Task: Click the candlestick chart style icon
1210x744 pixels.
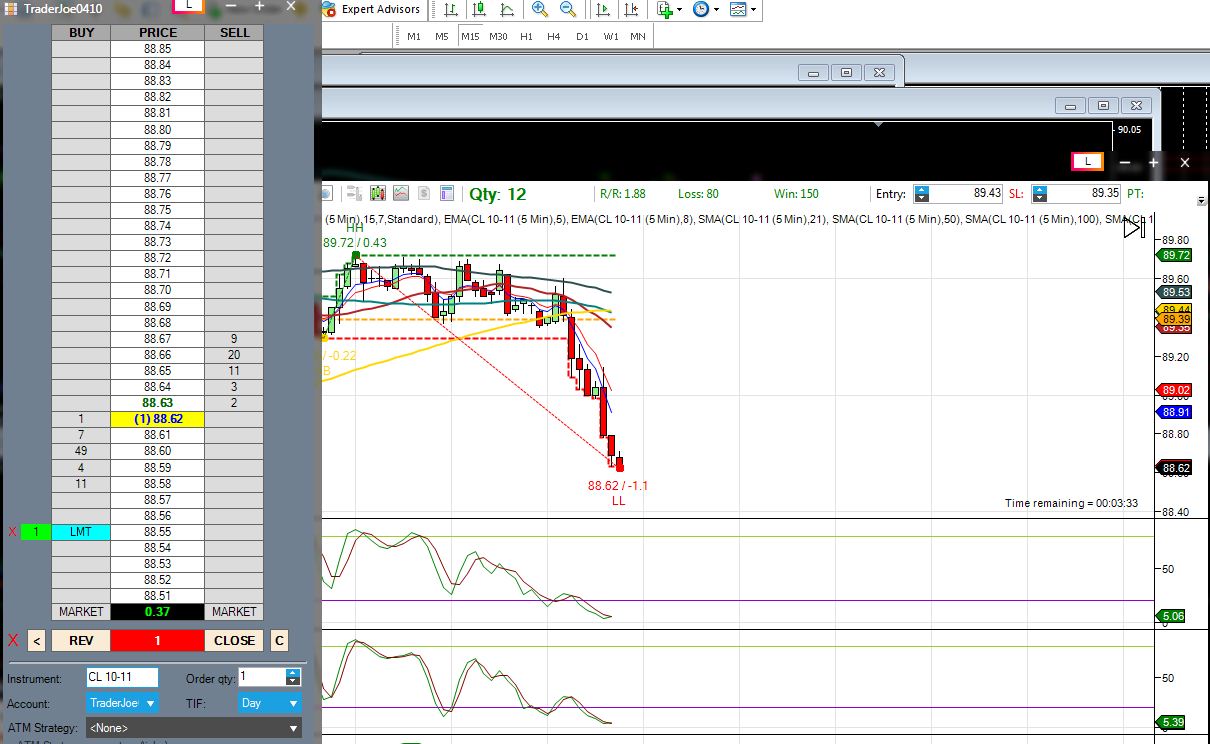Action: tap(378, 194)
